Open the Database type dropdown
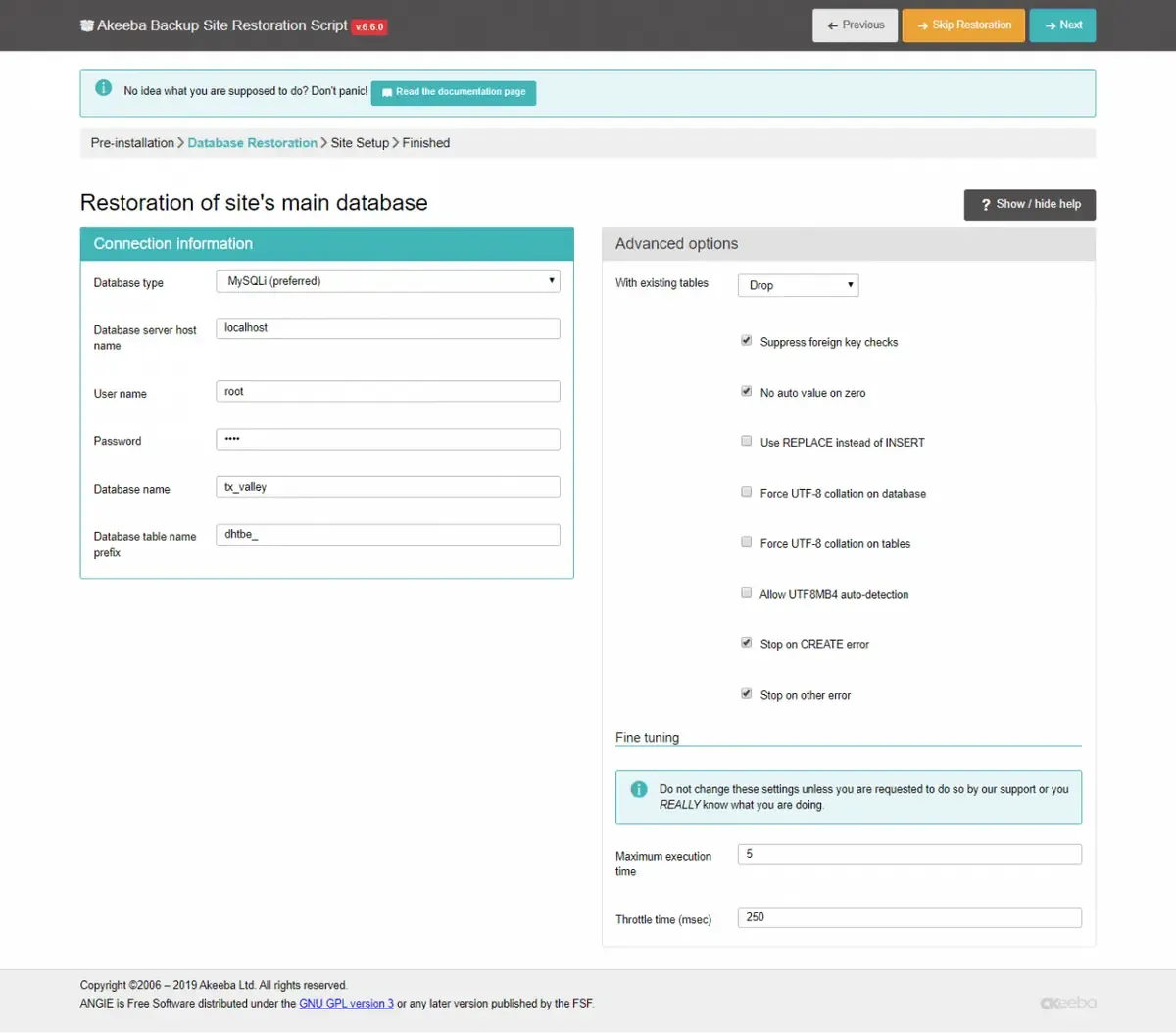Image resolution: width=1176 pixels, height=1034 pixels. tap(388, 281)
